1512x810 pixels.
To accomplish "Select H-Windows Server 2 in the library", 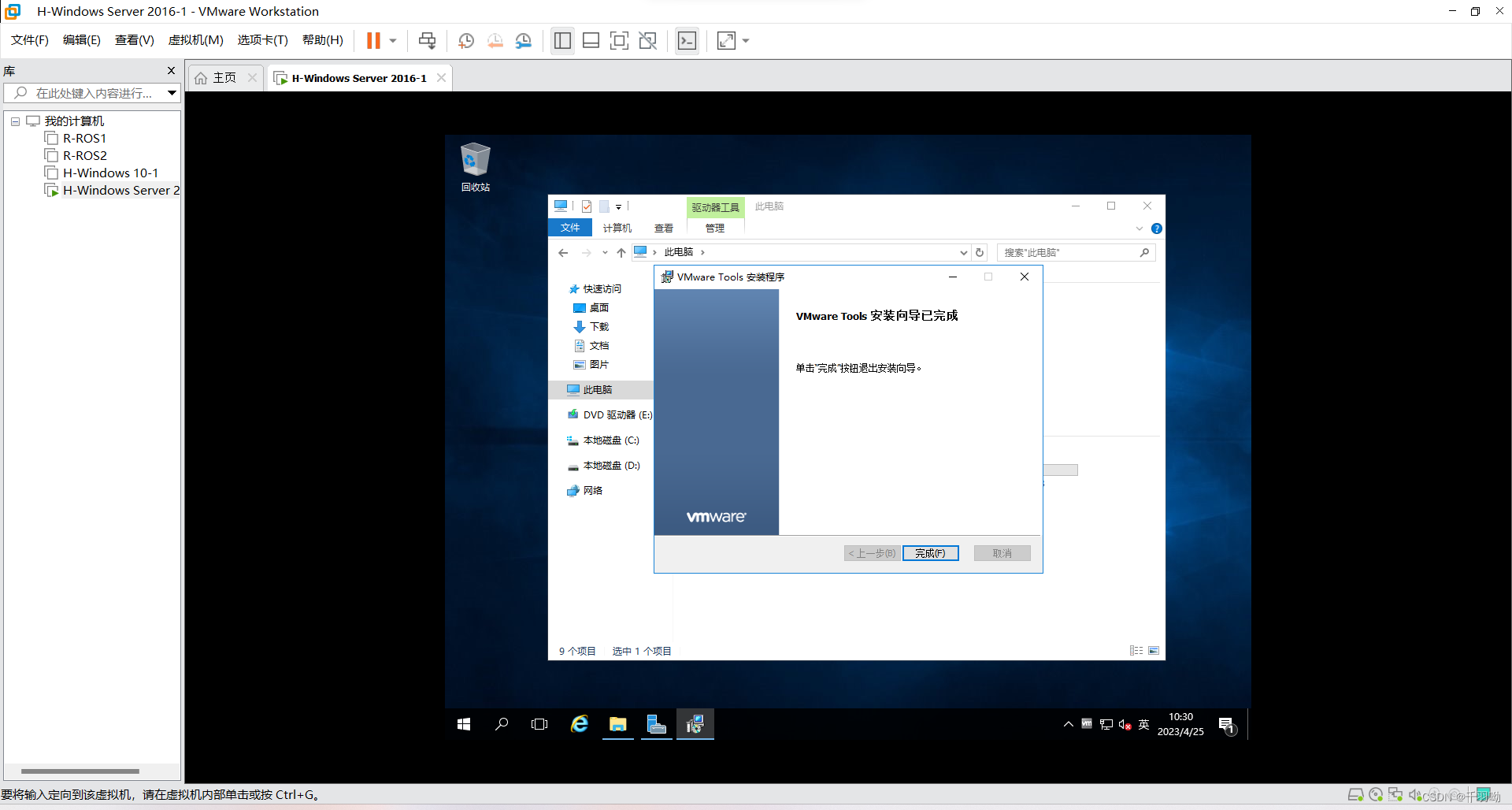I will (x=112, y=191).
